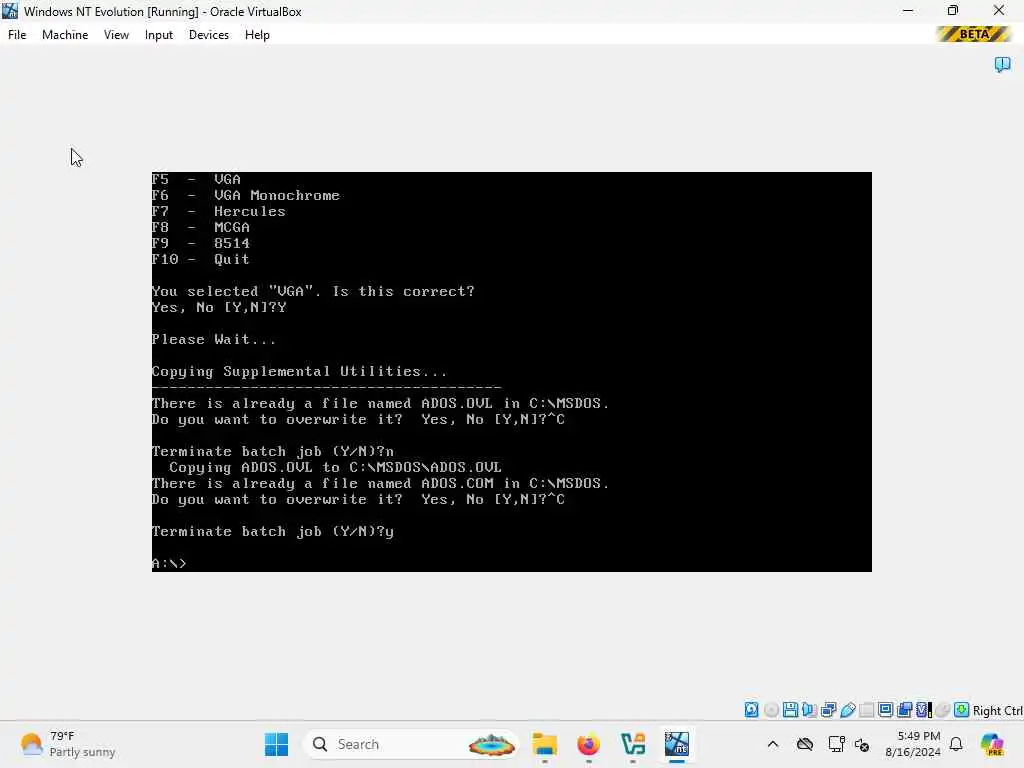The image size is (1024, 768).
Task: Click the recording status icon
Action: [x=904, y=710]
